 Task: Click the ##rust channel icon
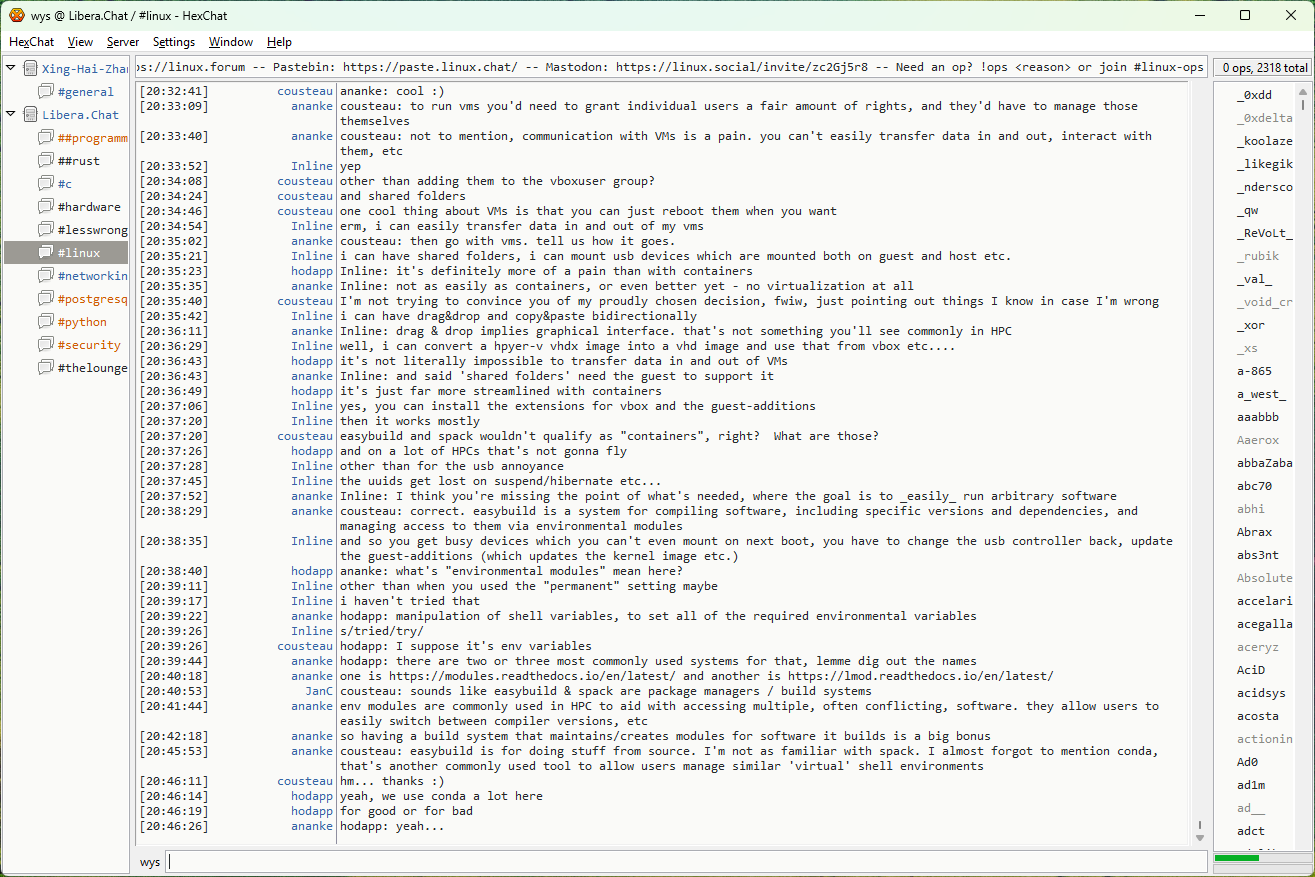[x=46, y=161]
